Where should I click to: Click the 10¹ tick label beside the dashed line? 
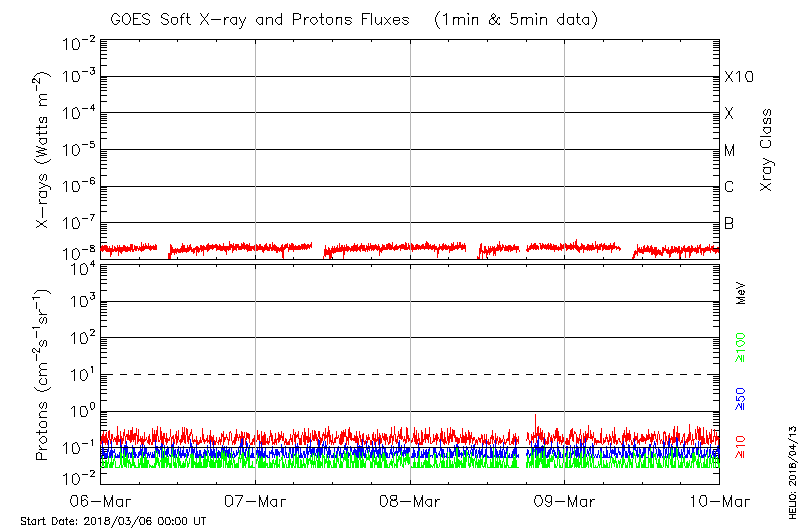(x=82, y=373)
